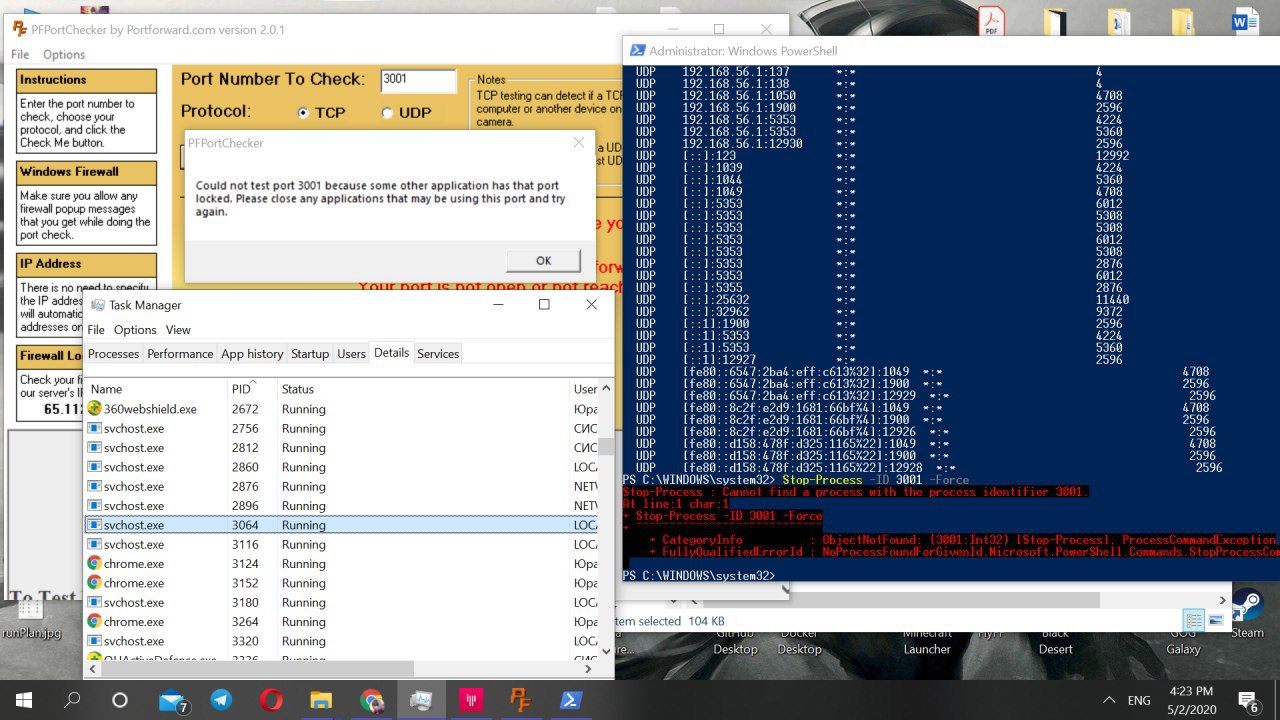Switch to PFPortChecker taskbar icon

[x=521, y=700]
